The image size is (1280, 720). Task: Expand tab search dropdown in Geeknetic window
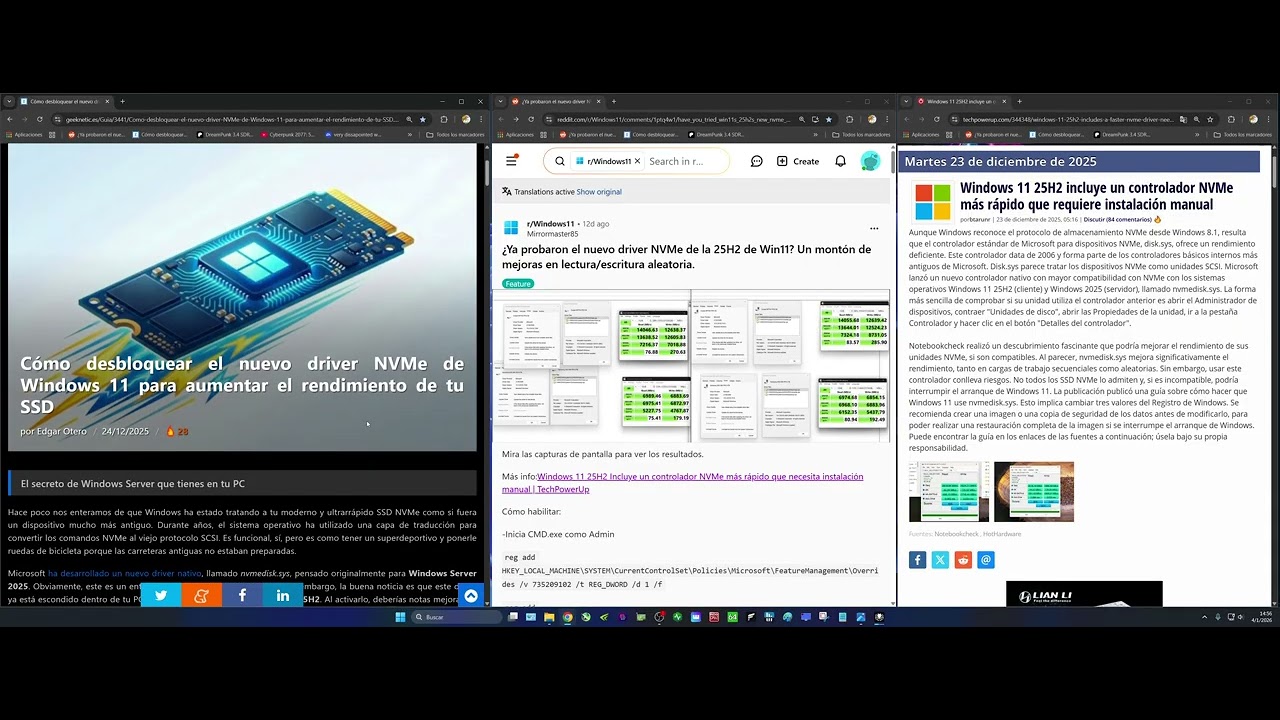pos(9,101)
